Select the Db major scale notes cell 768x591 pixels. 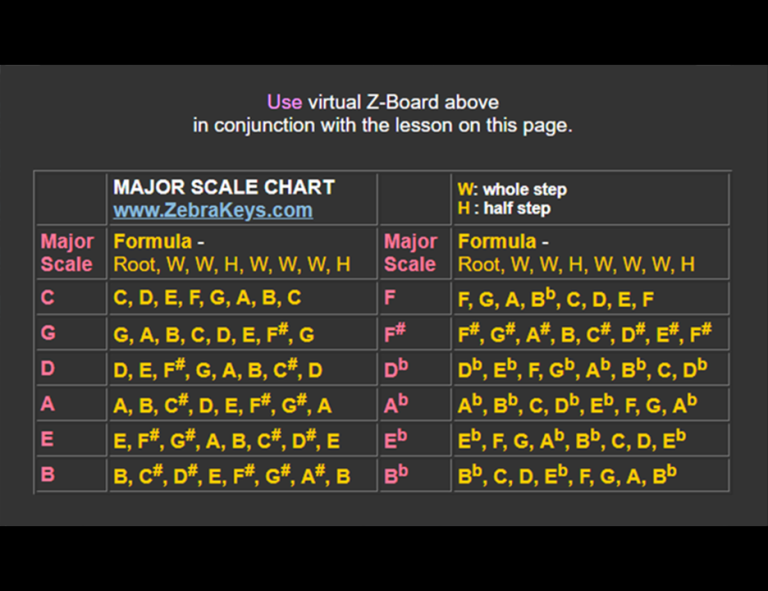582,369
